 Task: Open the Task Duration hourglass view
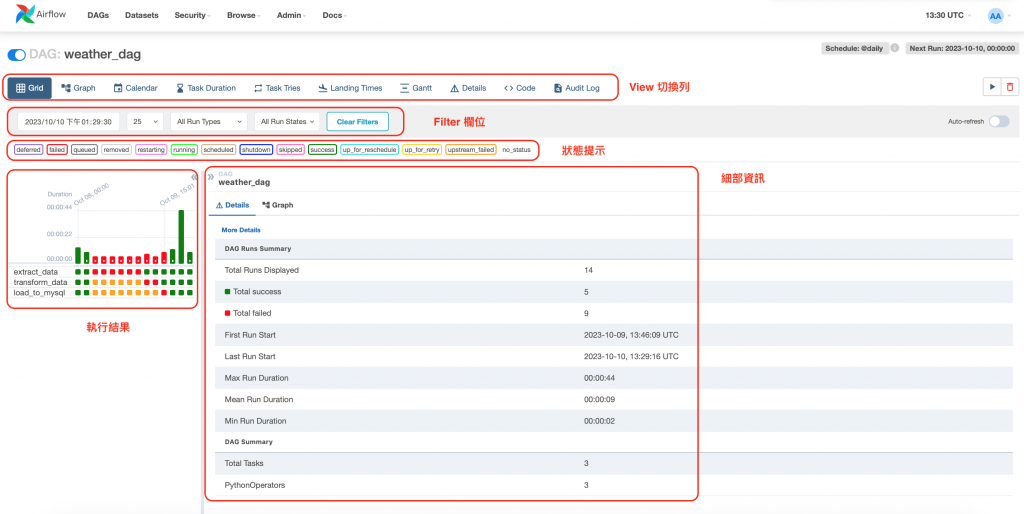[x=206, y=88]
